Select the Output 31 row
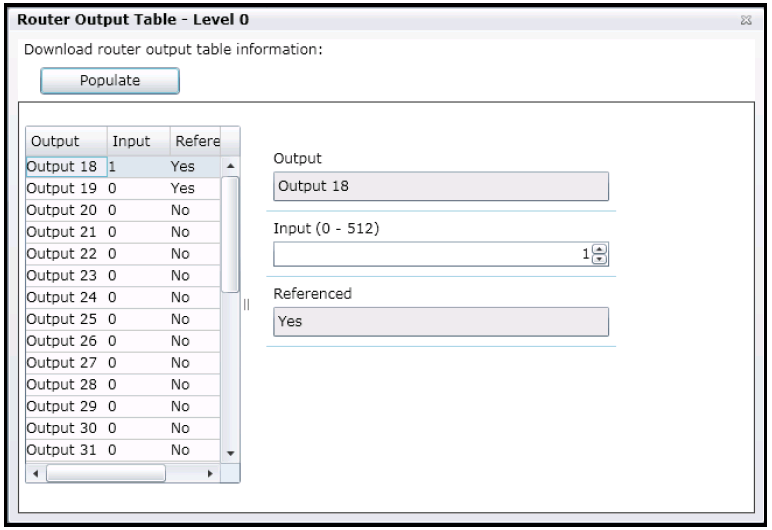 tap(123, 450)
